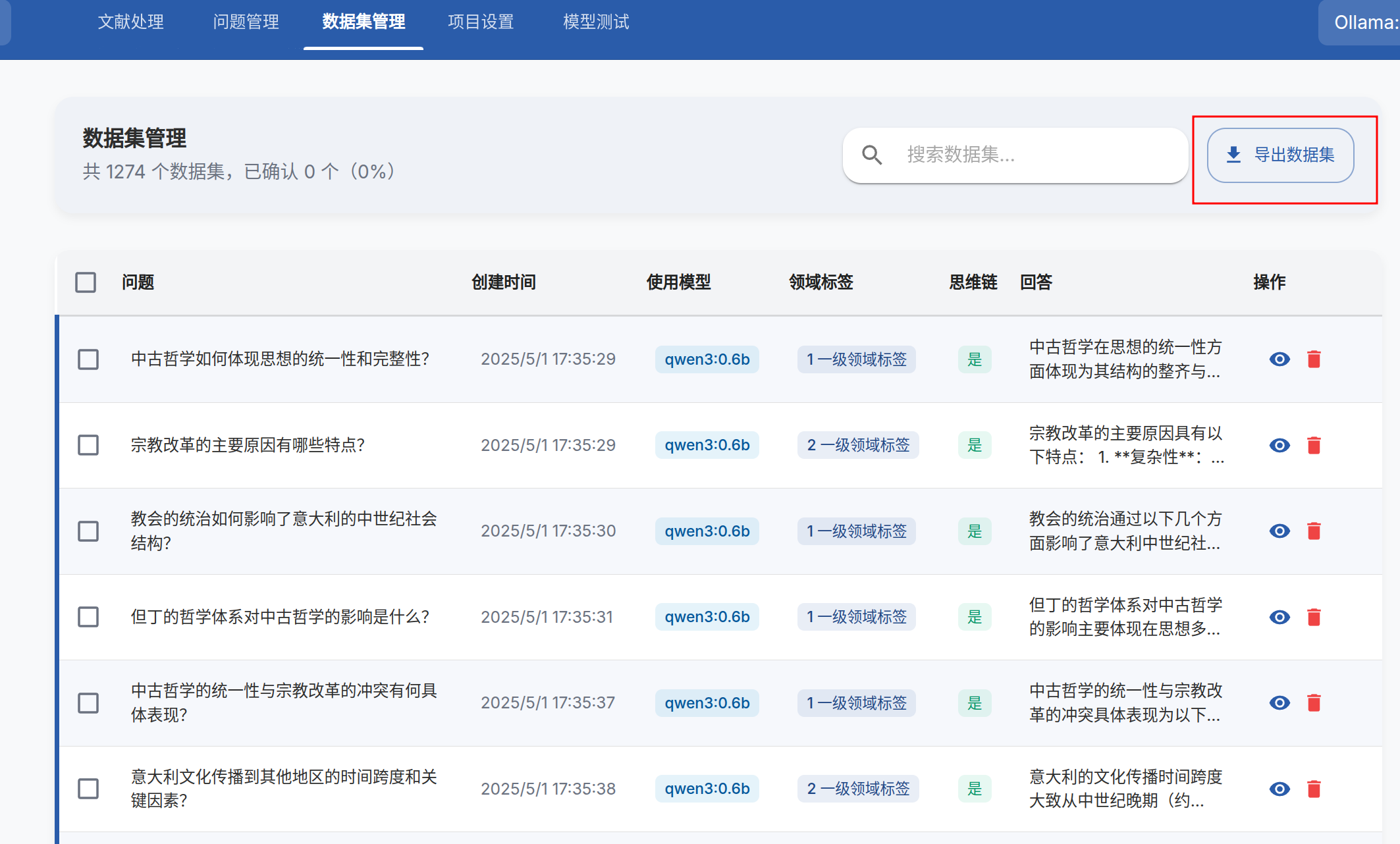The height and width of the screenshot is (844, 1400).
Task: Click the eye icon for the 中古哲学 question
Action: pyautogui.click(x=1279, y=359)
